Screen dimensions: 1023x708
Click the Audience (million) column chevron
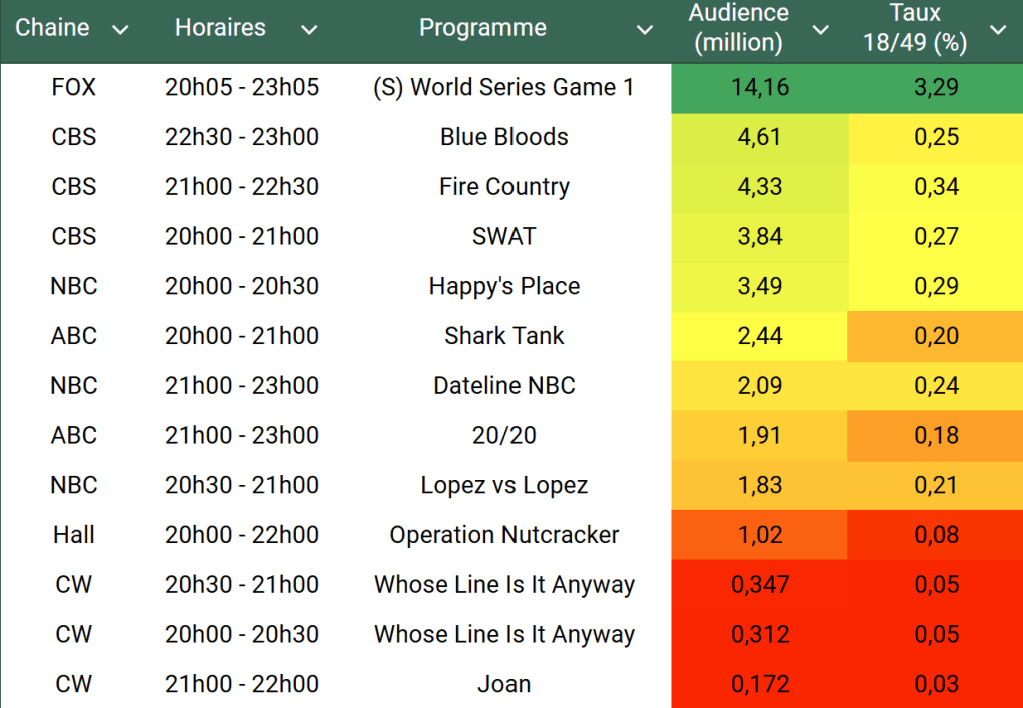[820, 30]
